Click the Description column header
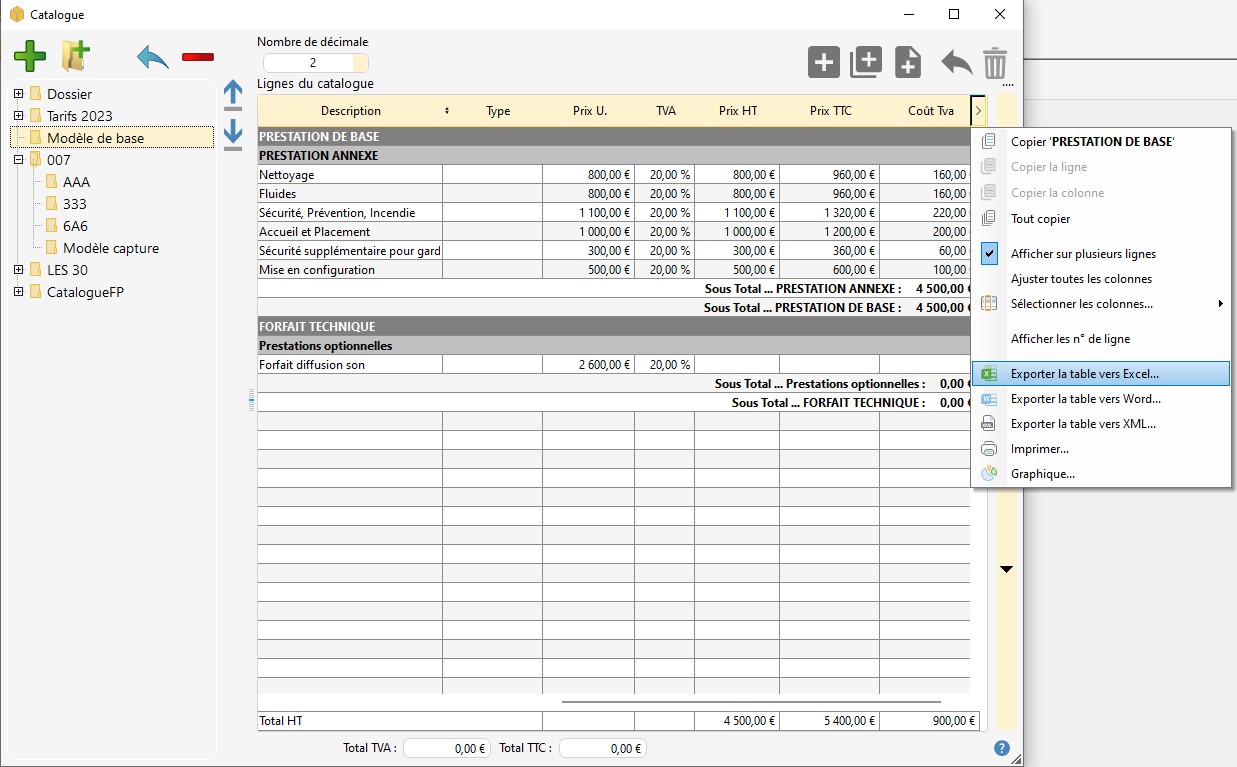 pyautogui.click(x=350, y=111)
